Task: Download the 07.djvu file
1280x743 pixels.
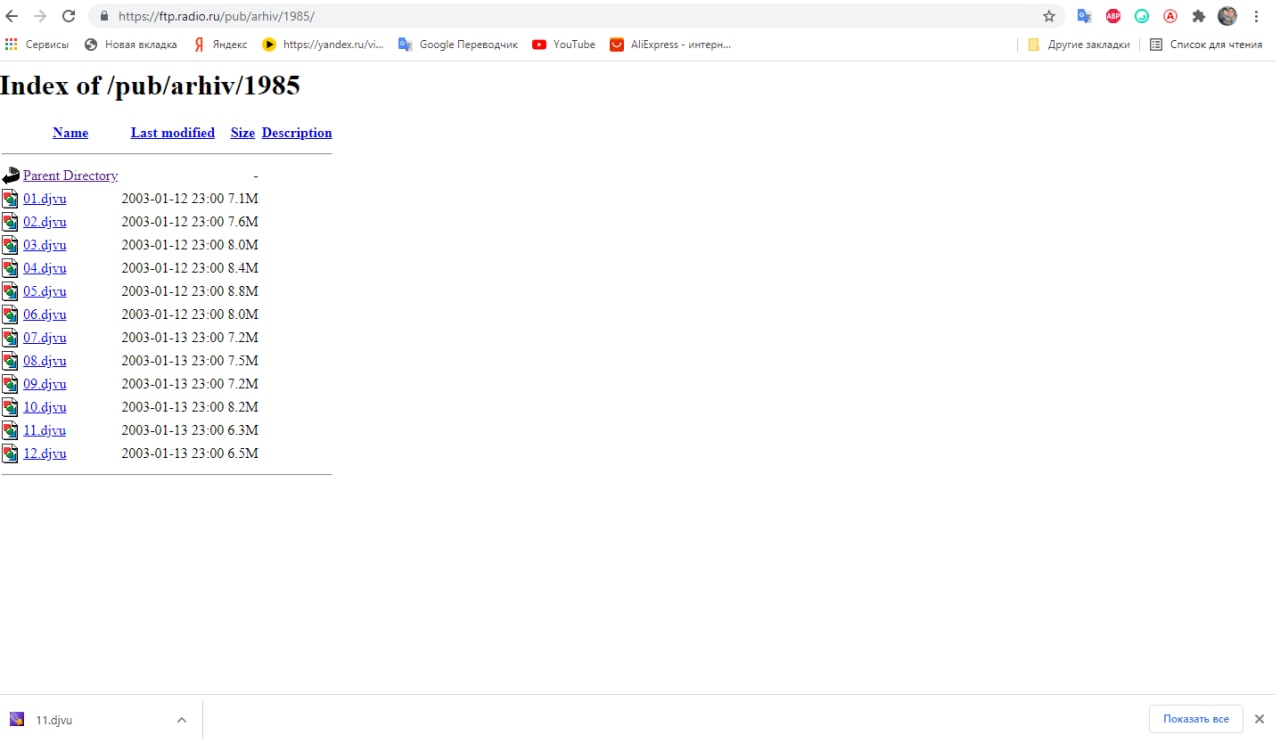Action: pyautogui.click(x=45, y=338)
